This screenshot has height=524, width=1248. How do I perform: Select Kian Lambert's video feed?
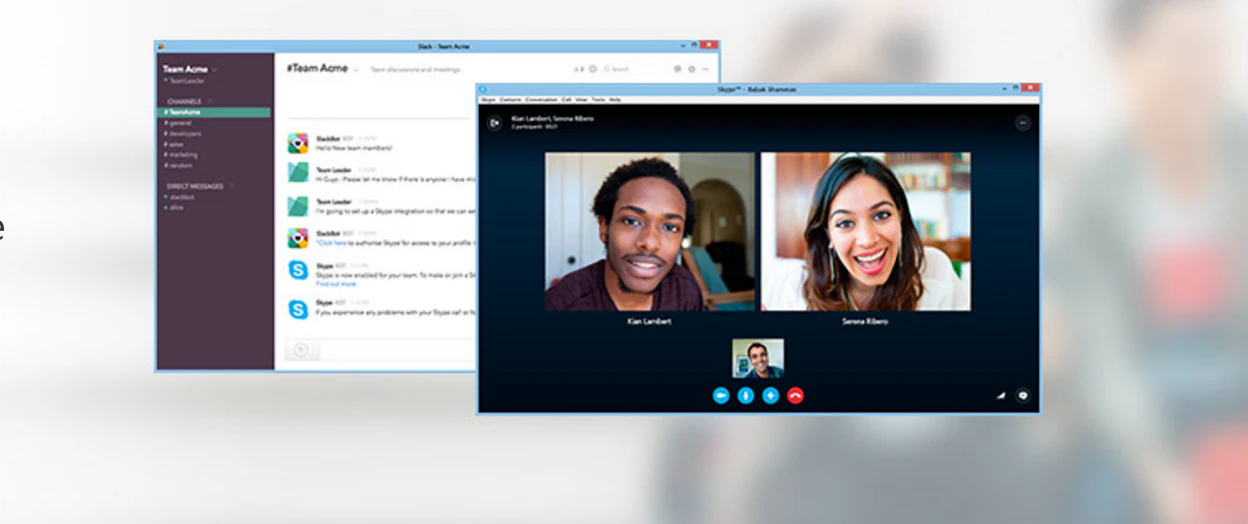coord(650,231)
